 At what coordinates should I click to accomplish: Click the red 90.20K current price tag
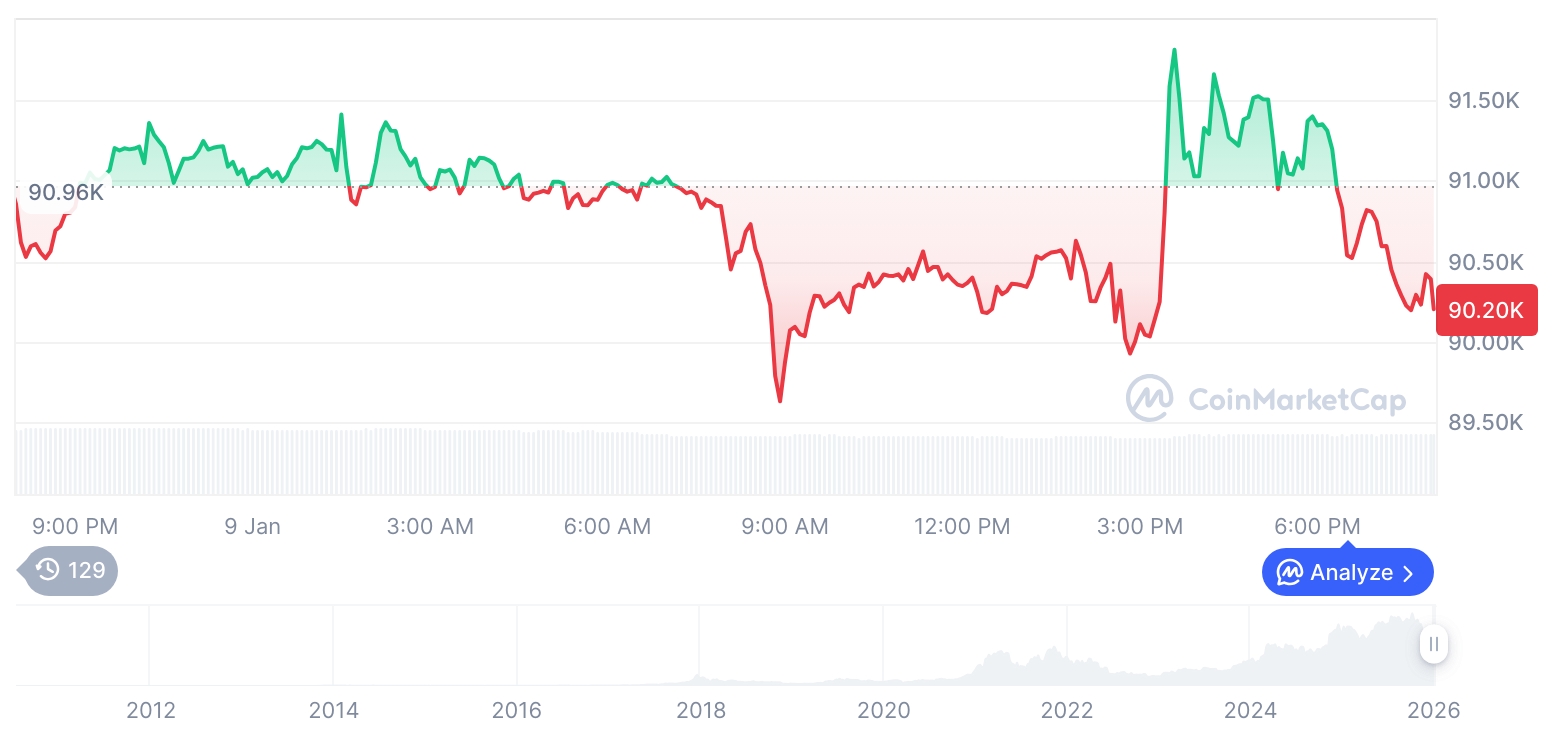point(1486,310)
